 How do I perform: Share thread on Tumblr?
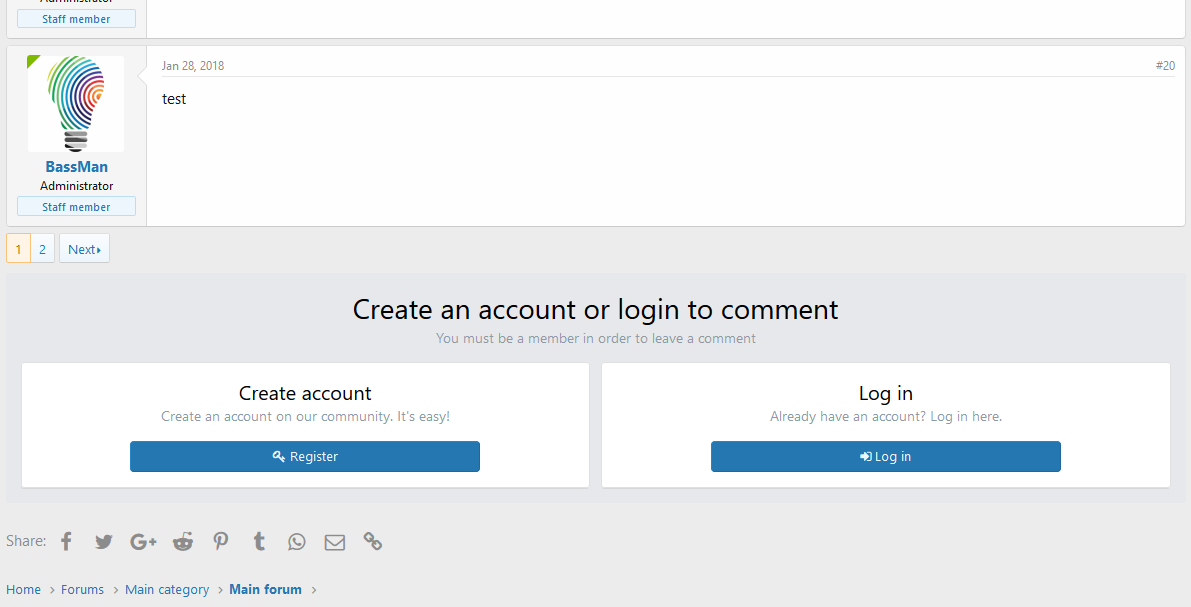[x=259, y=542]
